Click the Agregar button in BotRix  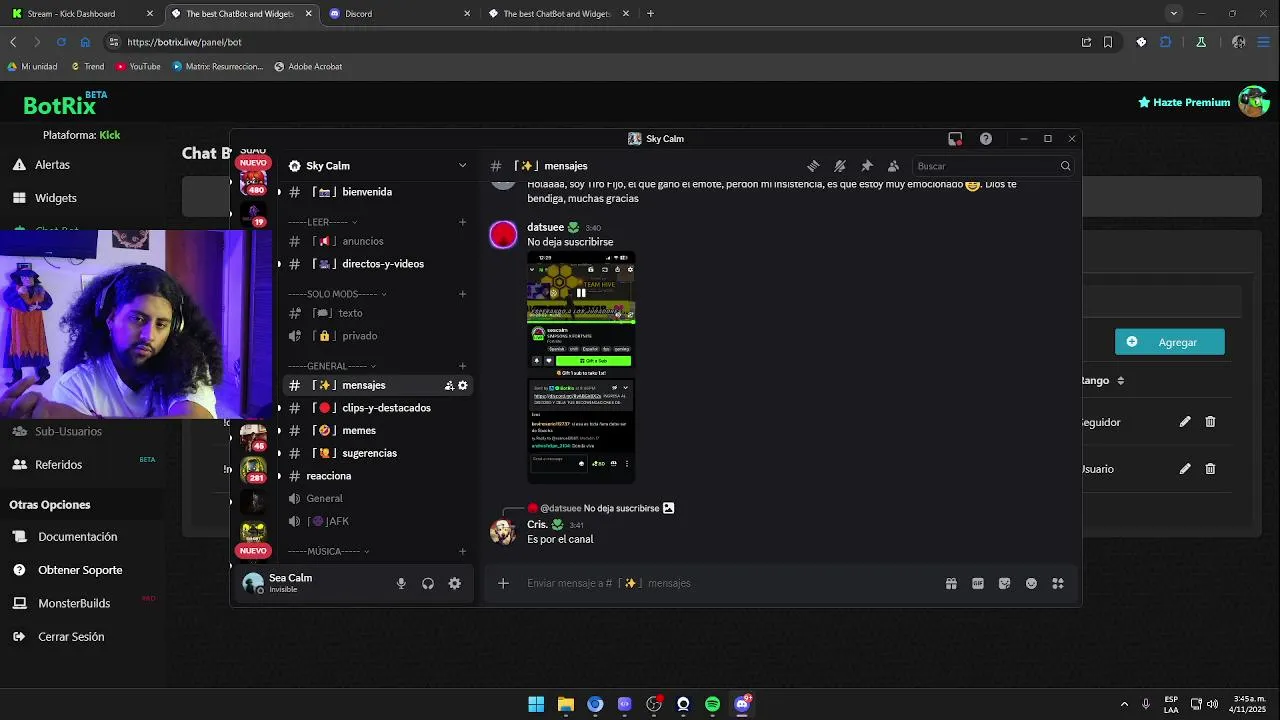(x=1169, y=342)
